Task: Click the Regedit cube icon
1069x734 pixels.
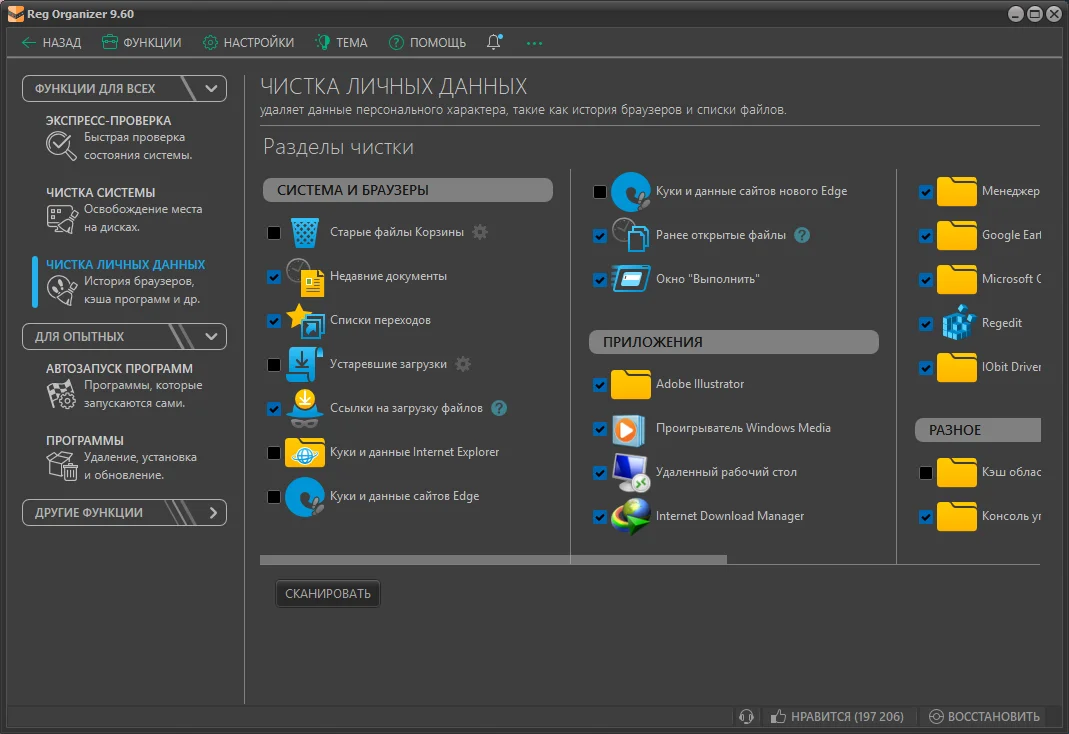Action: tap(957, 324)
